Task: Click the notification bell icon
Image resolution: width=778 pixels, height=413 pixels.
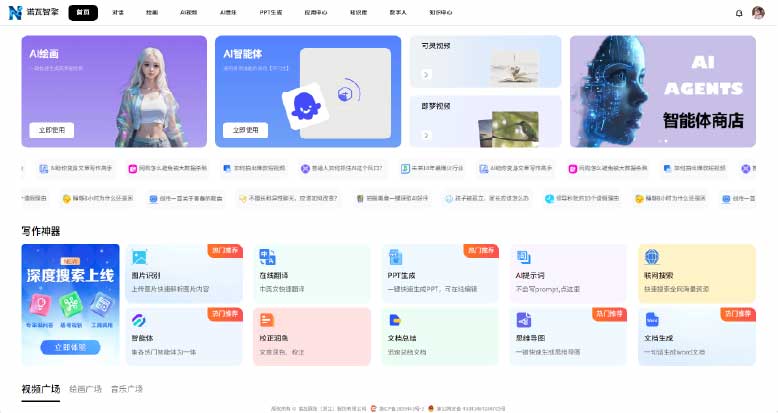Action: [739, 13]
